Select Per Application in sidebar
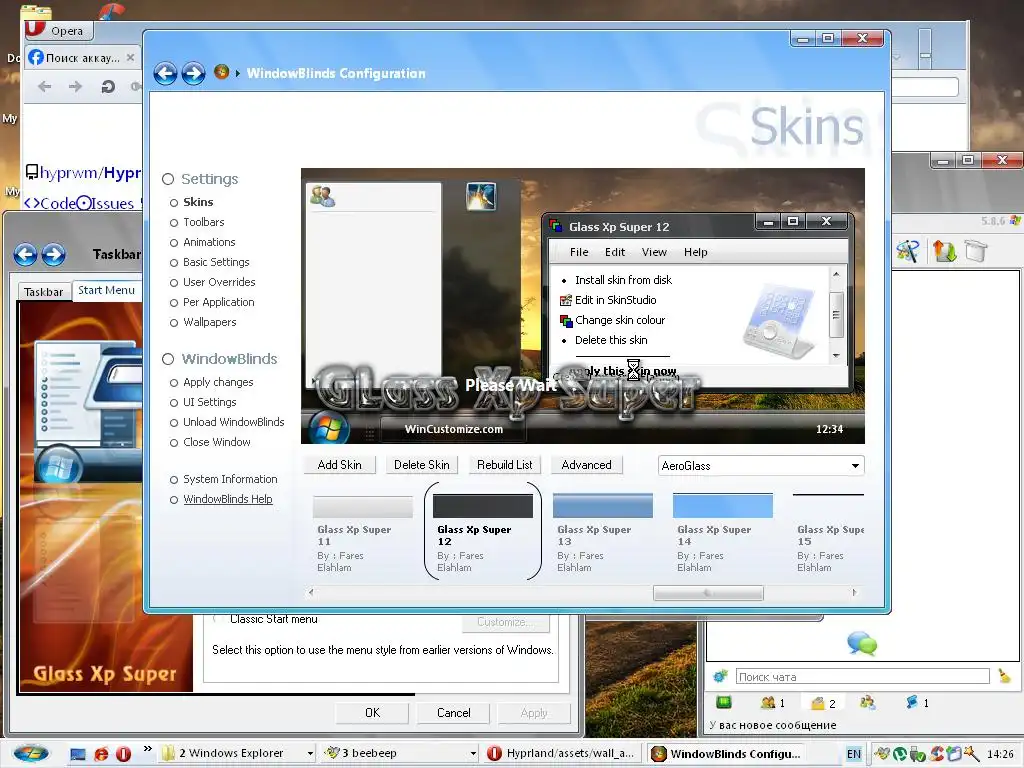 [x=218, y=302]
